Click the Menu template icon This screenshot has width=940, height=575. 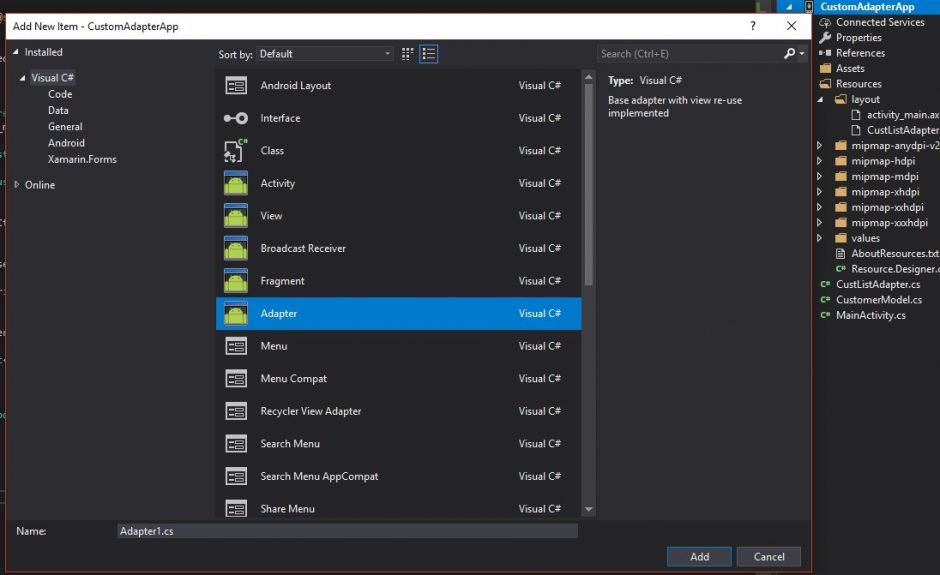pos(236,346)
